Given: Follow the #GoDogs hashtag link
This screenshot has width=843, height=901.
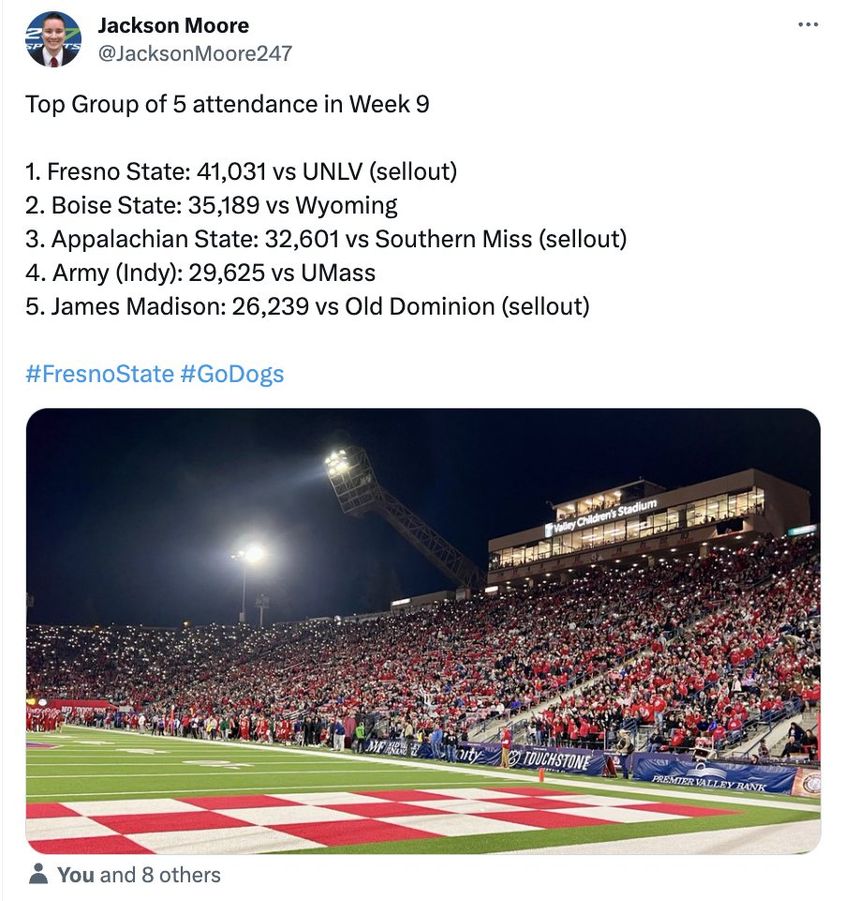Looking at the screenshot, I should pos(232,374).
